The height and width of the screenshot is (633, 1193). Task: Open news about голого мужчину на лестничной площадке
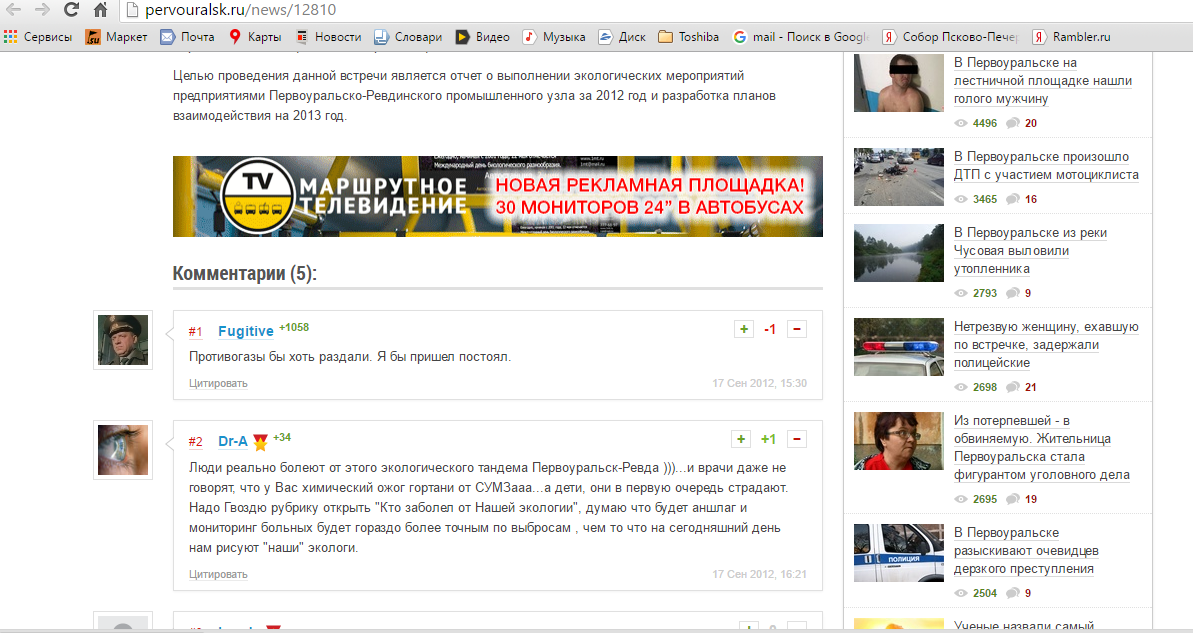(1042, 81)
